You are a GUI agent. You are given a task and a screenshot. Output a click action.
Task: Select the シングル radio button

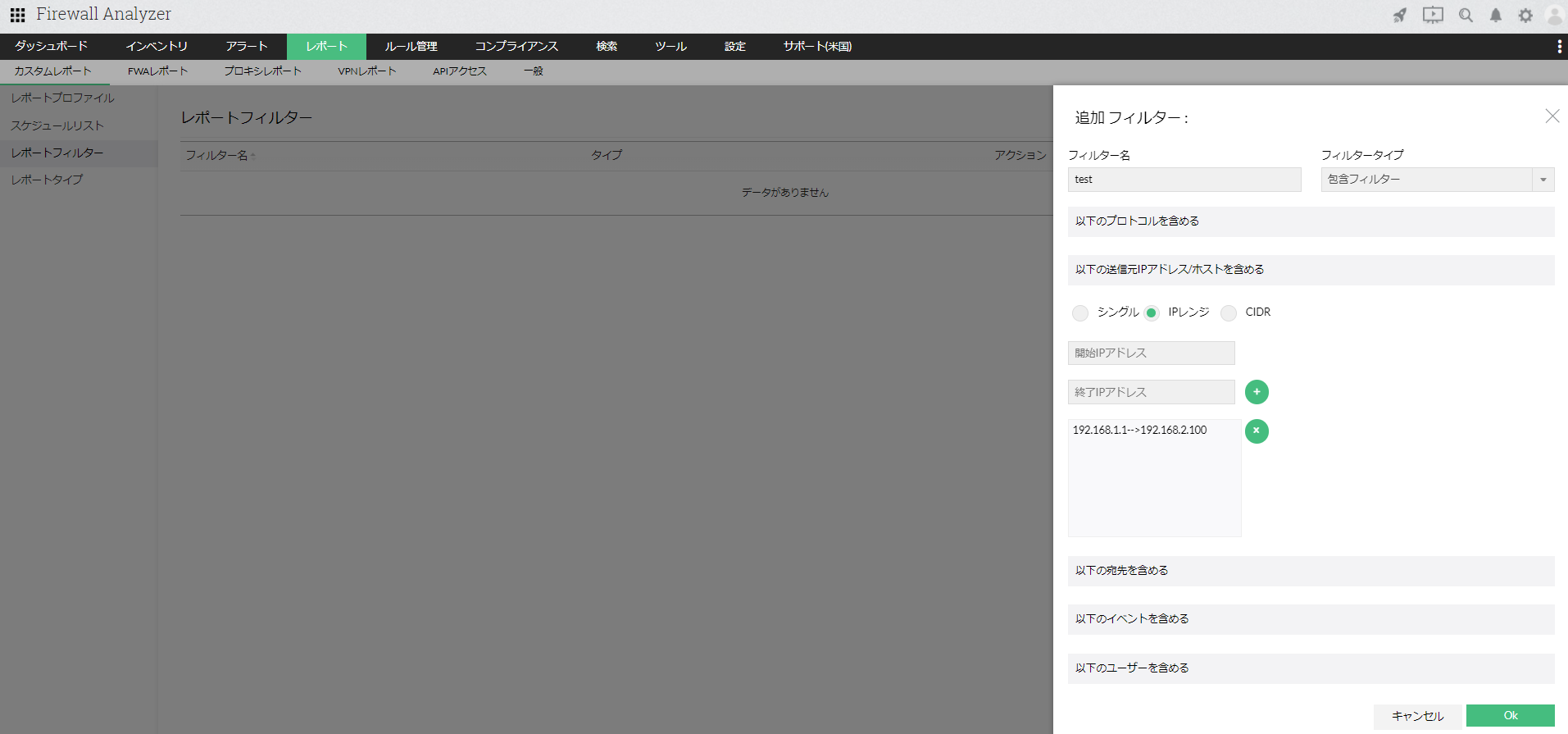point(1080,312)
